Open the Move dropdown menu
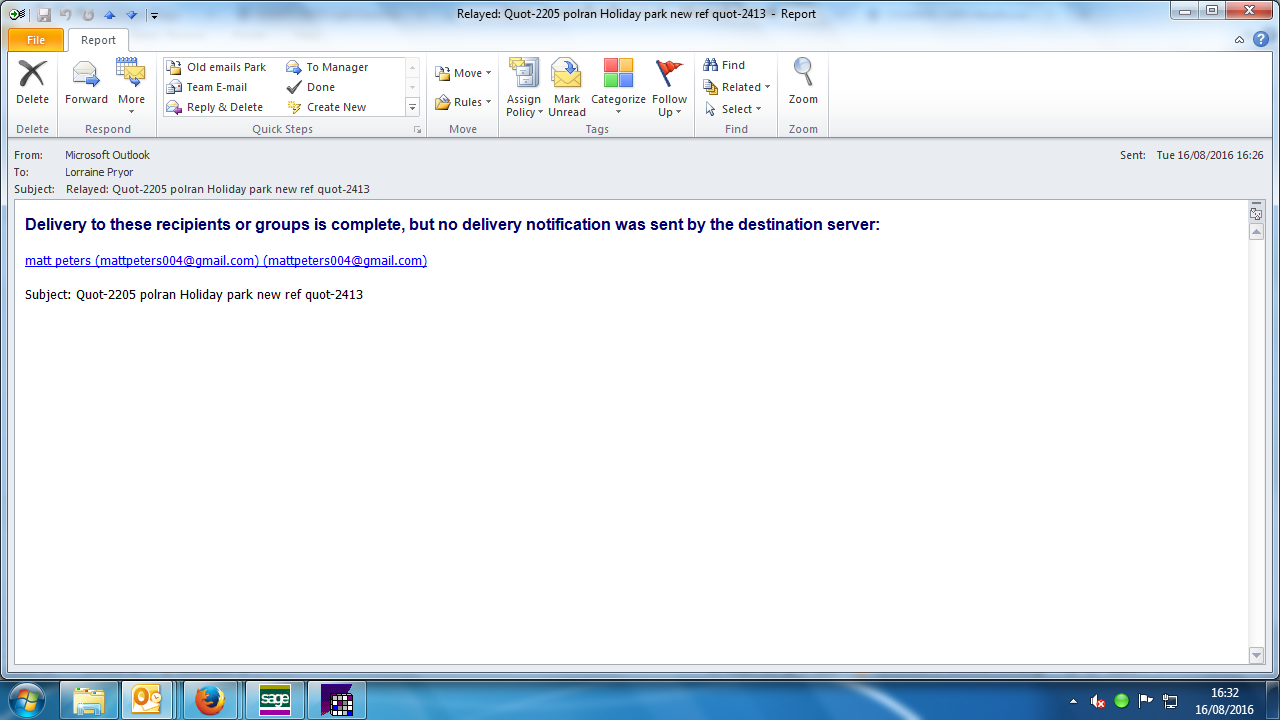This screenshot has width=1280, height=720. [463, 73]
